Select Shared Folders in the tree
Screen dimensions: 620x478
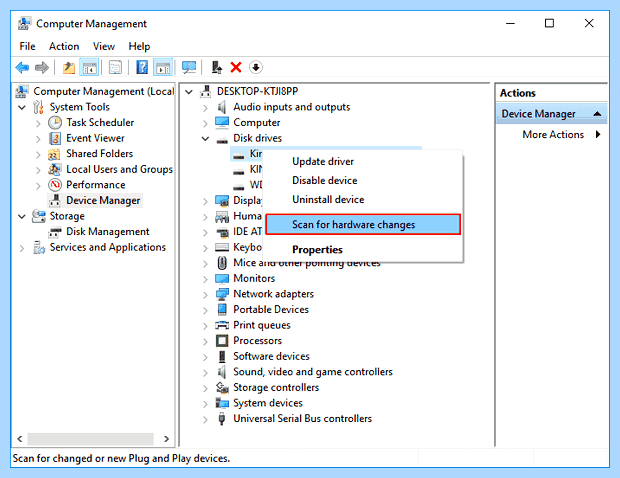click(99, 153)
